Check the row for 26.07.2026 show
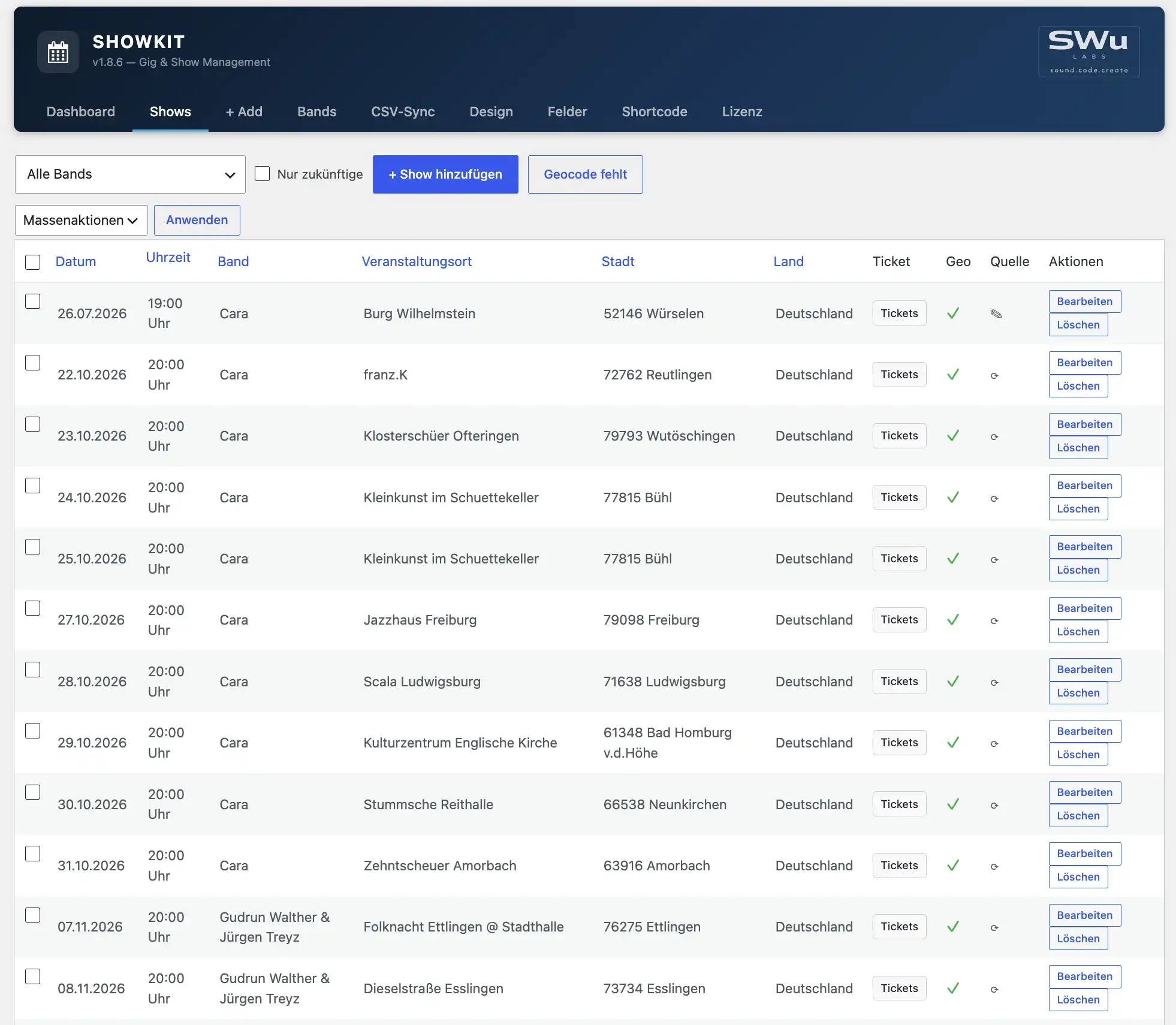The height and width of the screenshot is (1025, 1176). [x=33, y=301]
